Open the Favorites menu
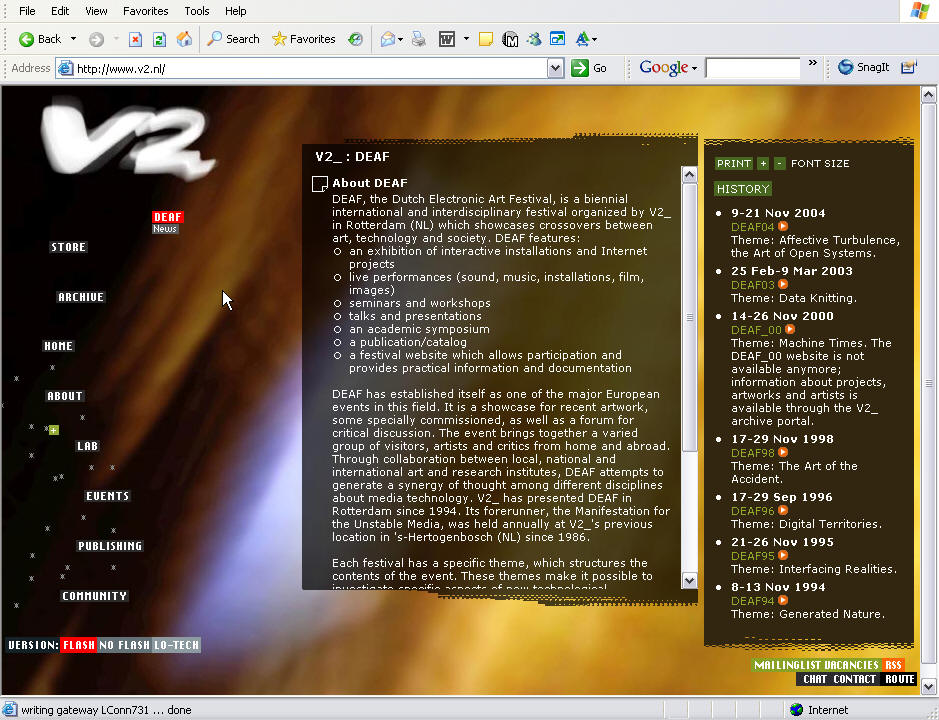Viewport: 939px width, 720px height. (x=146, y=11)
